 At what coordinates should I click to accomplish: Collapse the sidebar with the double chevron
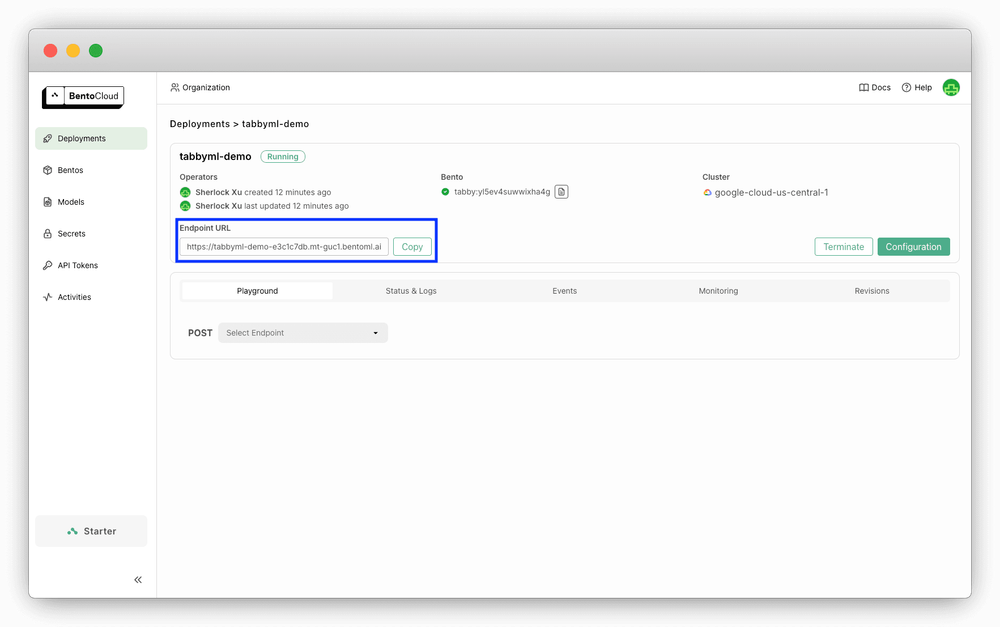[137, 579]
